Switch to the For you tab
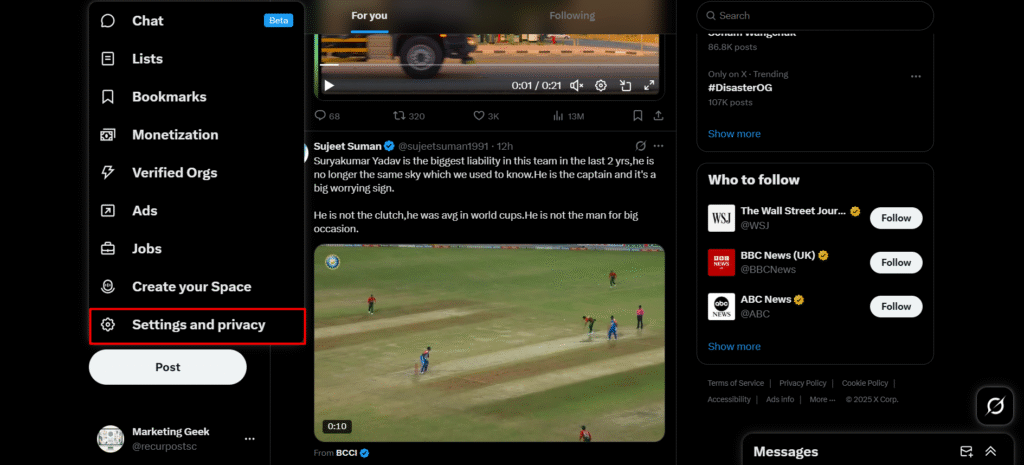The height and width of the screenshot is (465, 1024). pyautogui.click(x=369, y=16)
